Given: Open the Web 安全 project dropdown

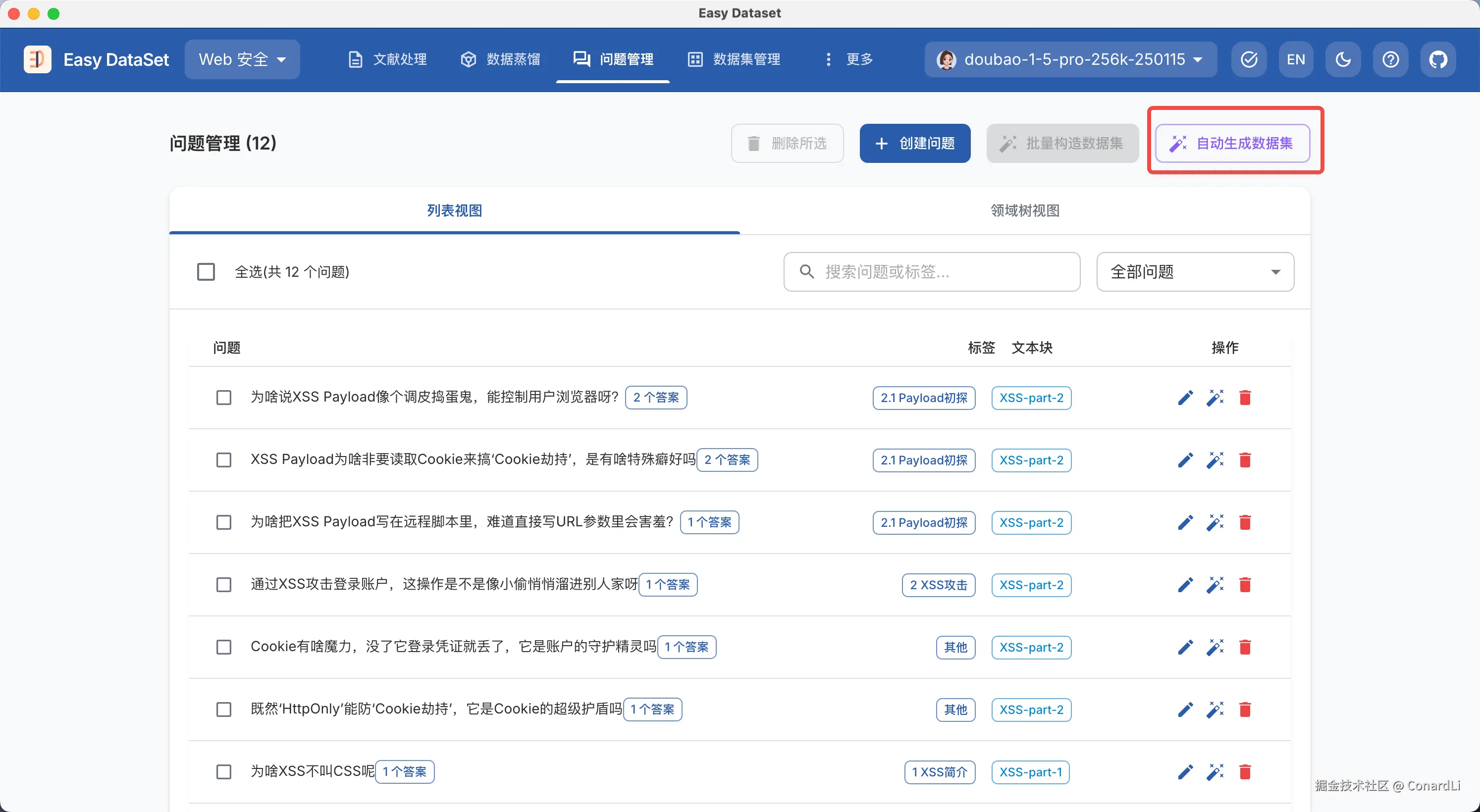Looking at the screenshot, I should click(242, 59).
